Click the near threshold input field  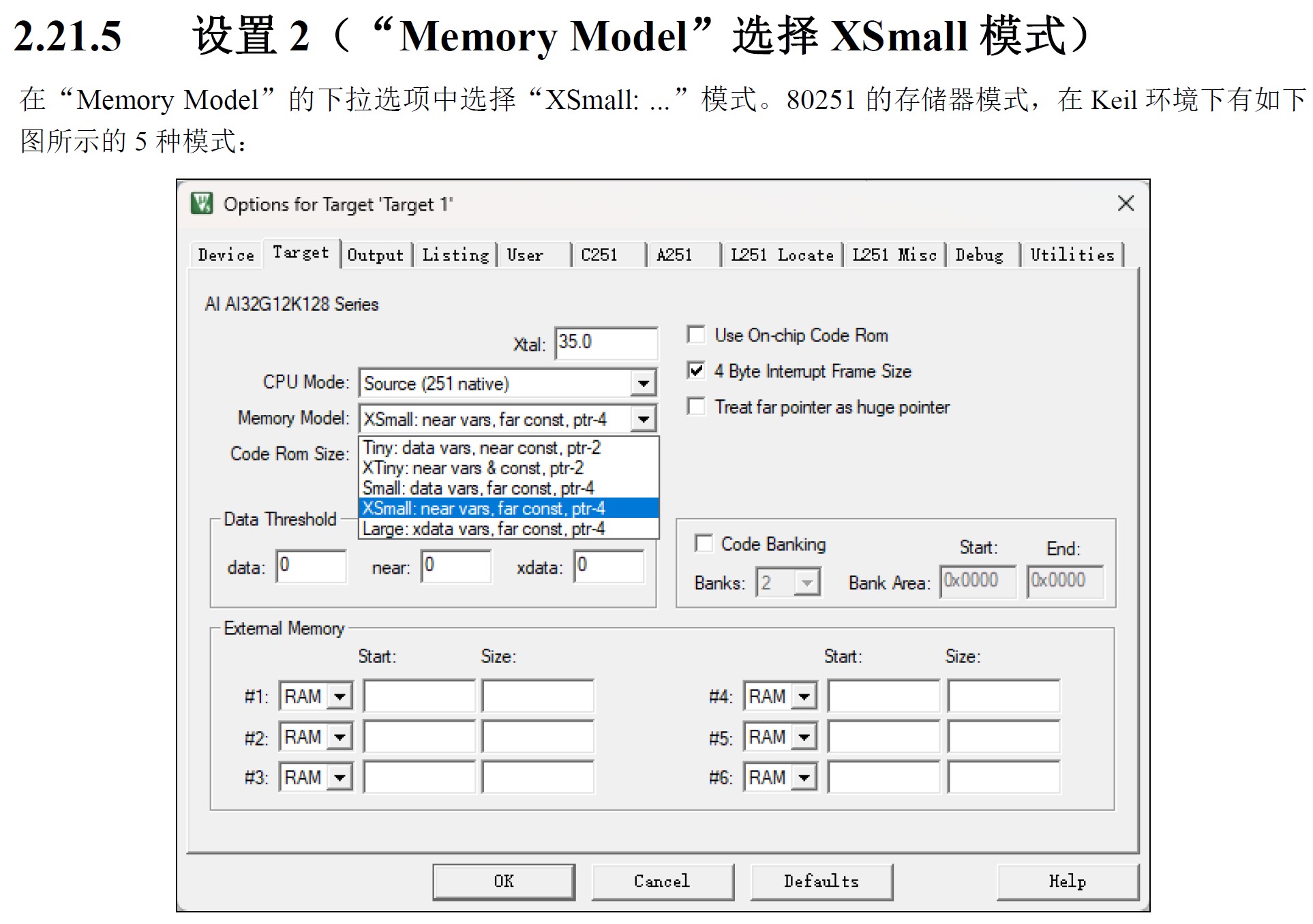(455, 566)
